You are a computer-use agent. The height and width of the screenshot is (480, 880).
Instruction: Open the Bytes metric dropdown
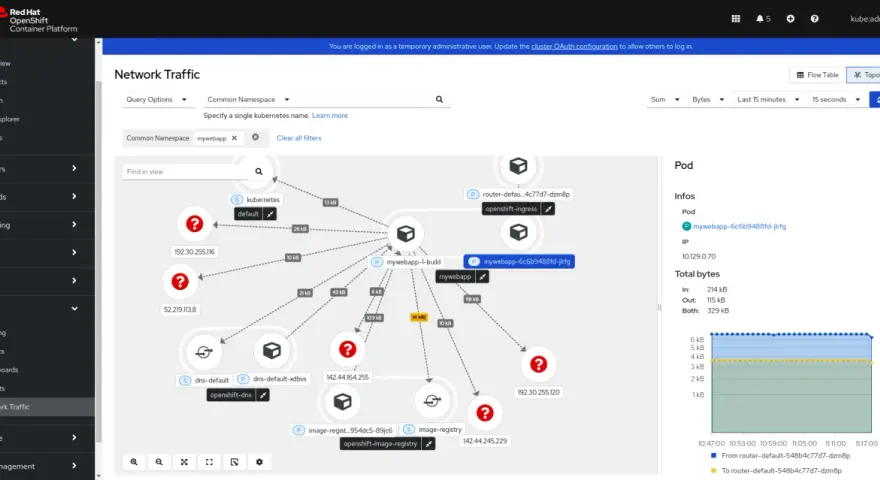click(x=708, y=99)
